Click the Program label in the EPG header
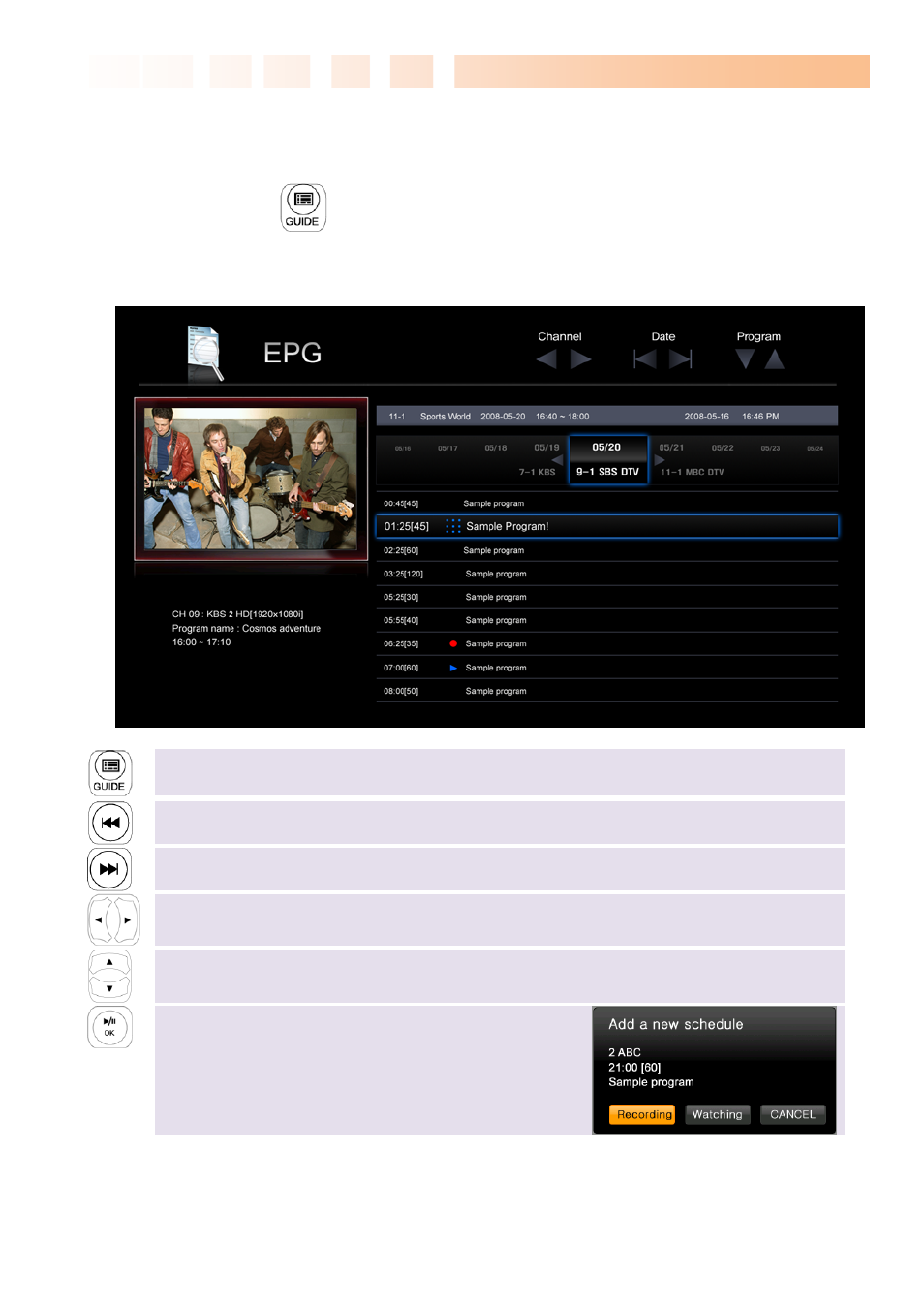The width and height of the screenshot is (924, 1308). 758,337
